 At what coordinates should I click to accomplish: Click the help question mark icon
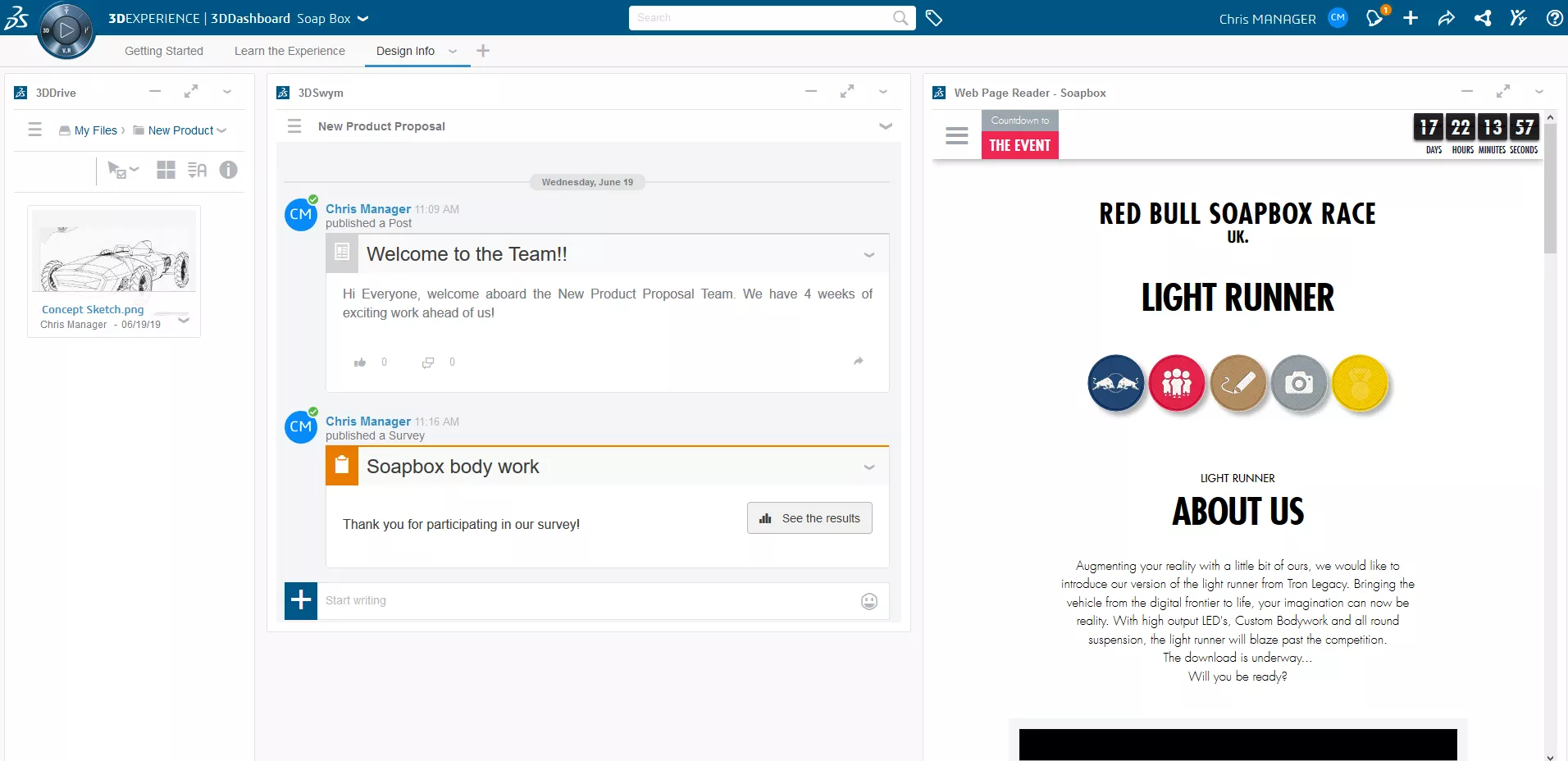pyautogui.click(x=1555, y=17)
